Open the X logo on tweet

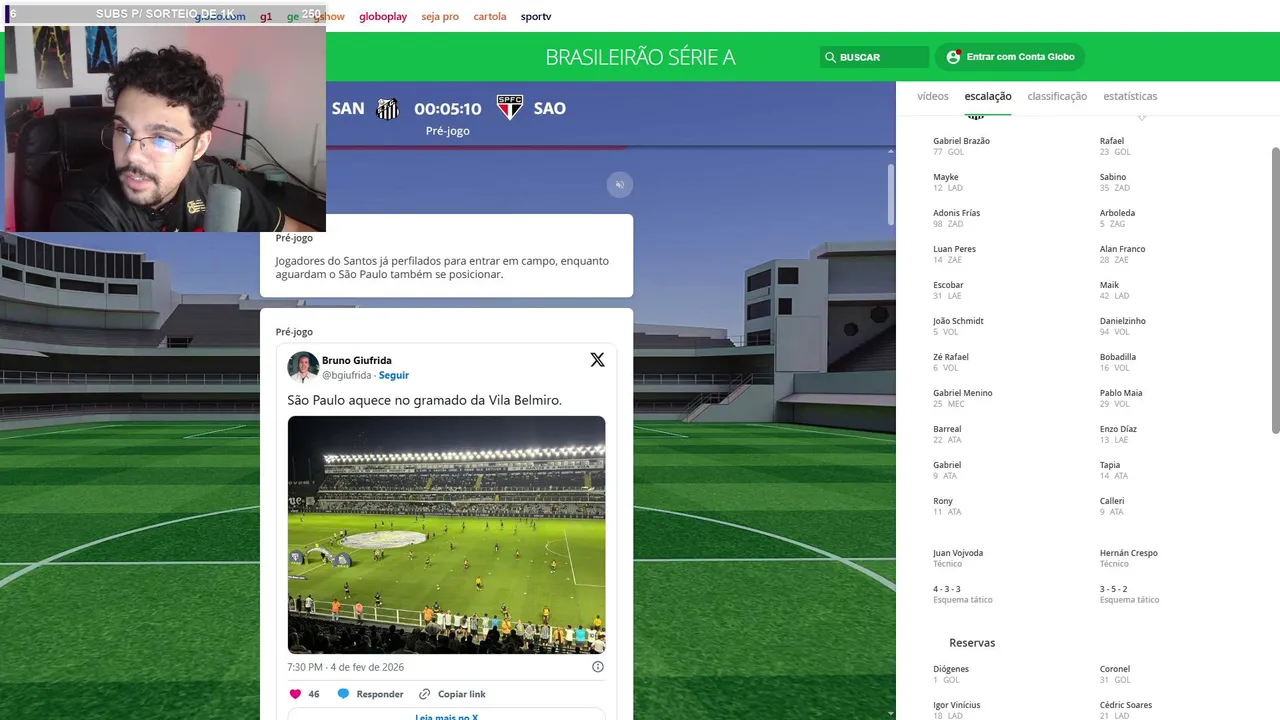[597, 360]
